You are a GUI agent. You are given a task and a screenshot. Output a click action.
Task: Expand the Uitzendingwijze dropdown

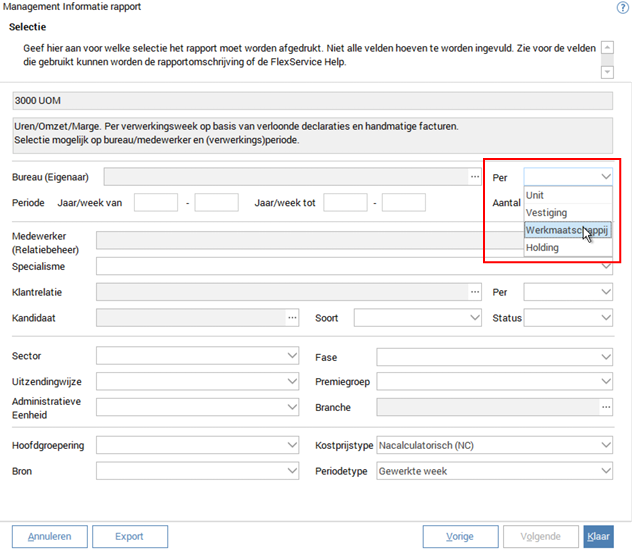pyautogui.click(x=291, y=382)
